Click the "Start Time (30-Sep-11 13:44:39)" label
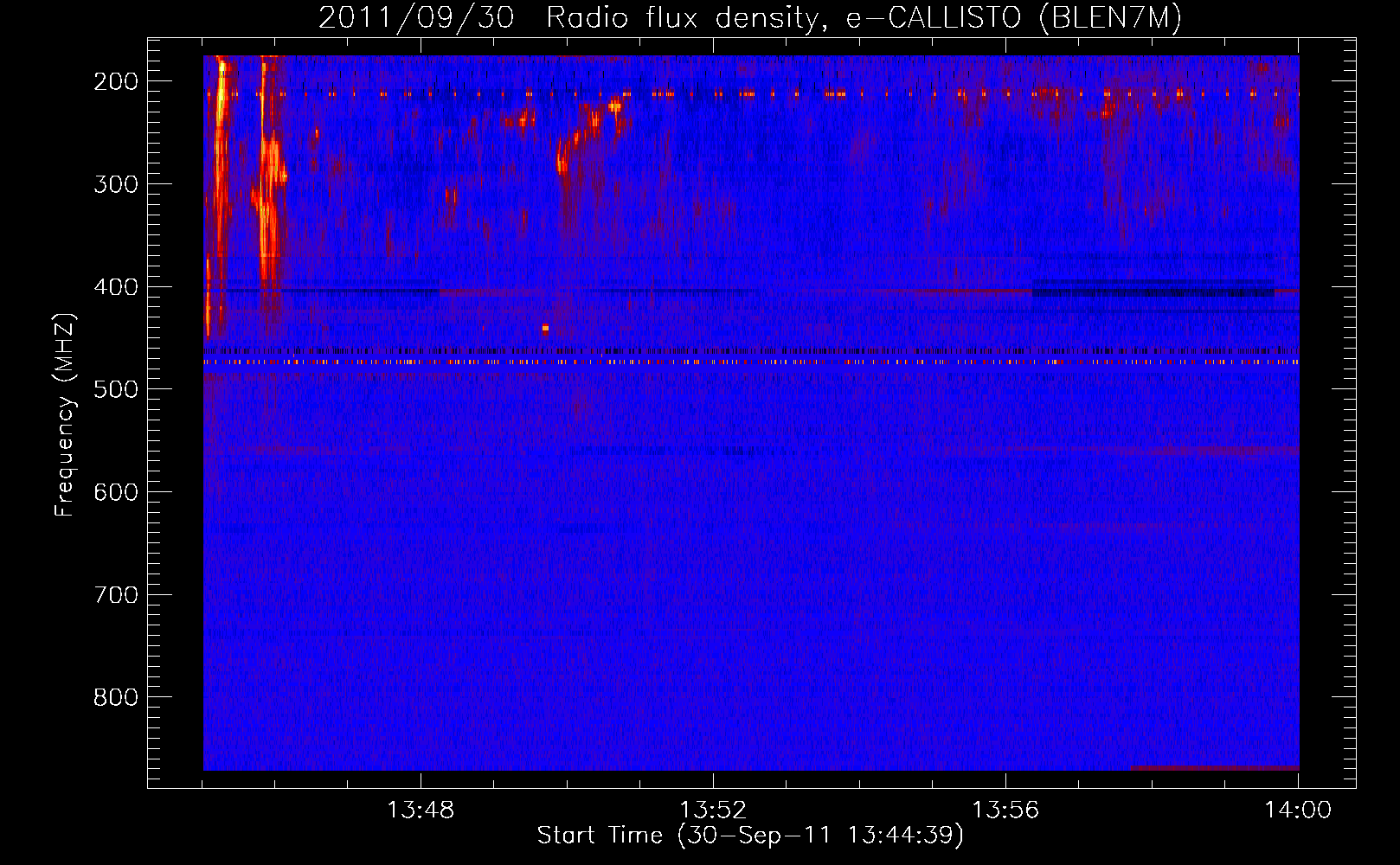The width and height of the screenshot is (1400, 865). point(750,836)
